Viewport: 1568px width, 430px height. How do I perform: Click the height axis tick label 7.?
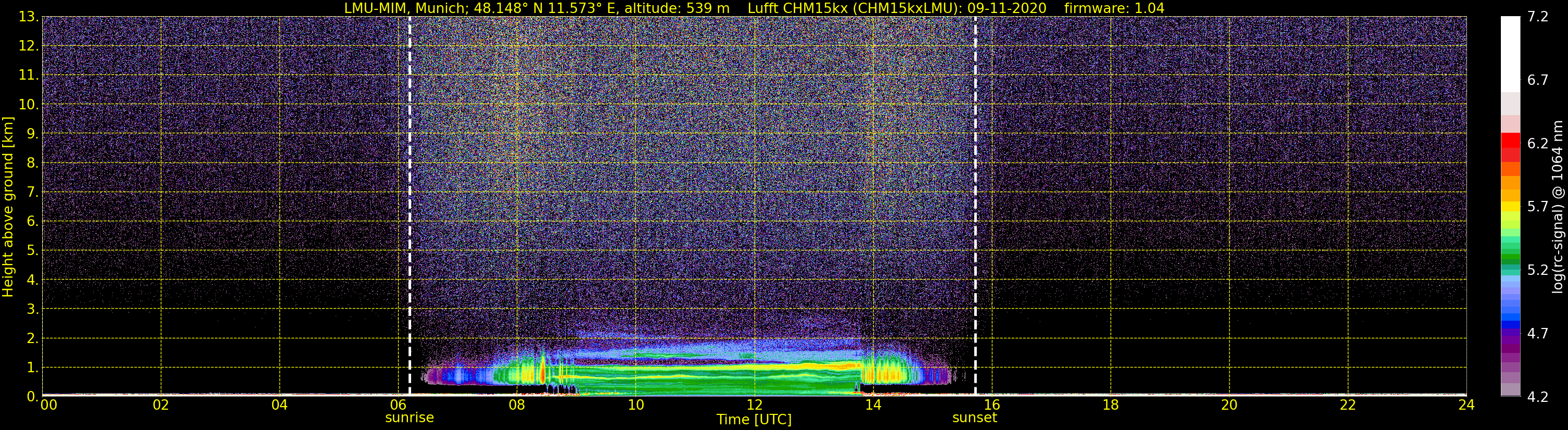[32, 192]
